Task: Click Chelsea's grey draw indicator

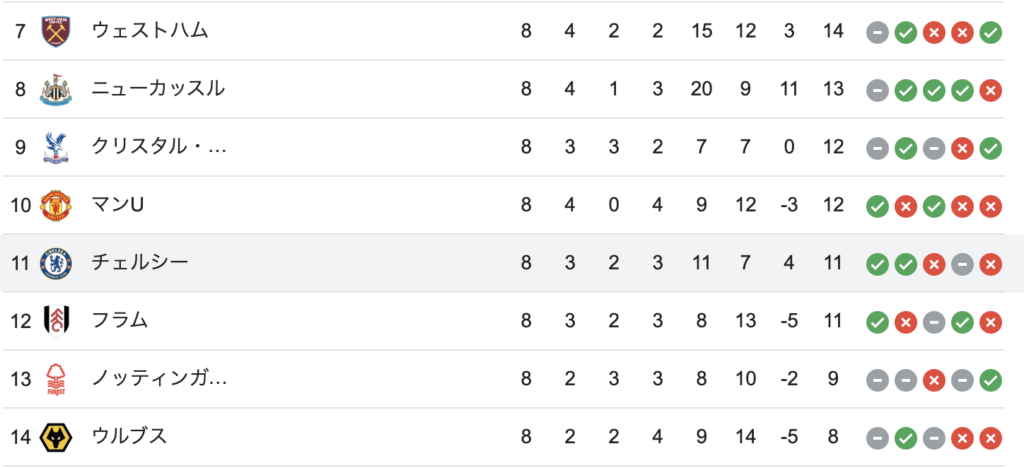Action: click(x=962, y=264)
